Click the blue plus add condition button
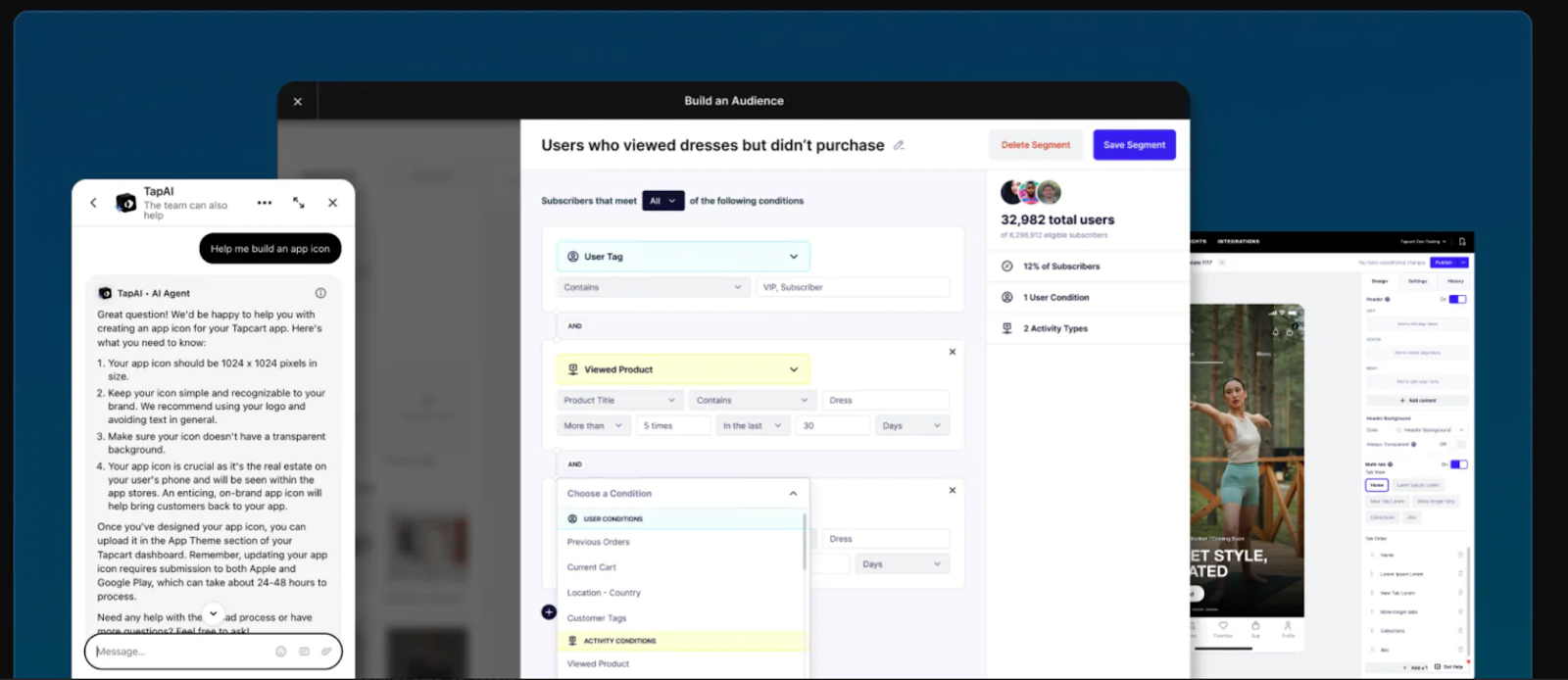 coord(549,612)
